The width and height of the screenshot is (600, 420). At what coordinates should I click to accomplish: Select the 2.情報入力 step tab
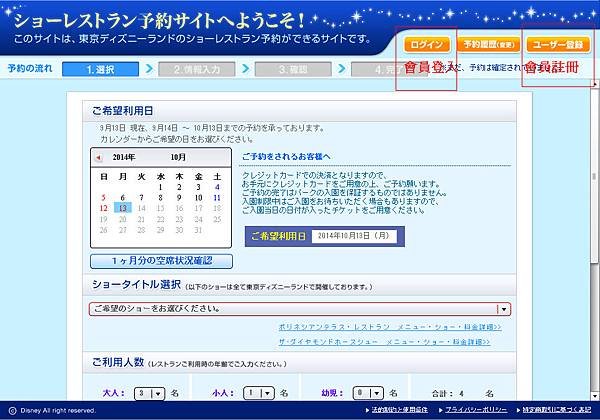(197, 70)
